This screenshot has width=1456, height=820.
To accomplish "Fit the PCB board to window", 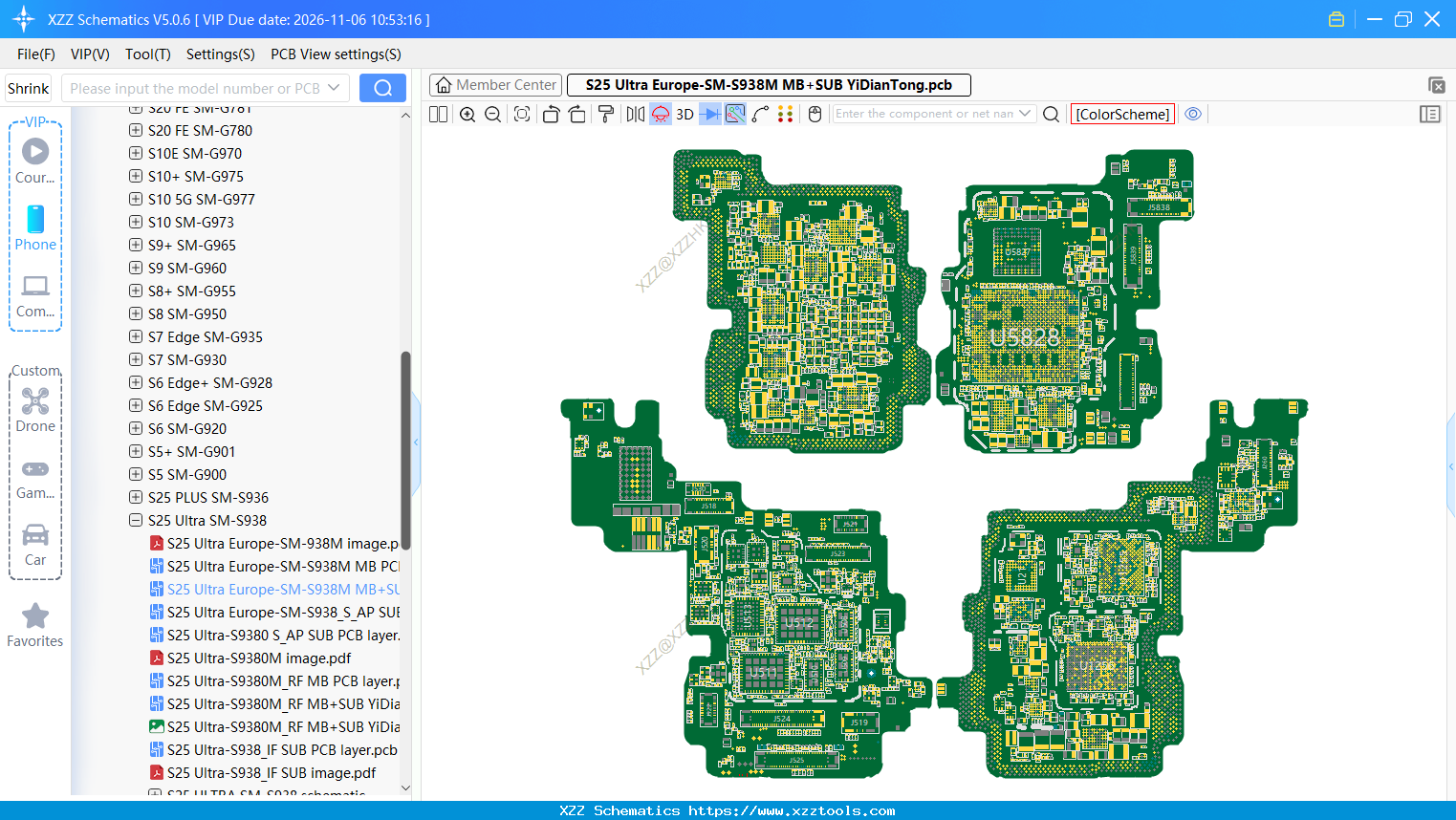I will click(x=522, y=114).
